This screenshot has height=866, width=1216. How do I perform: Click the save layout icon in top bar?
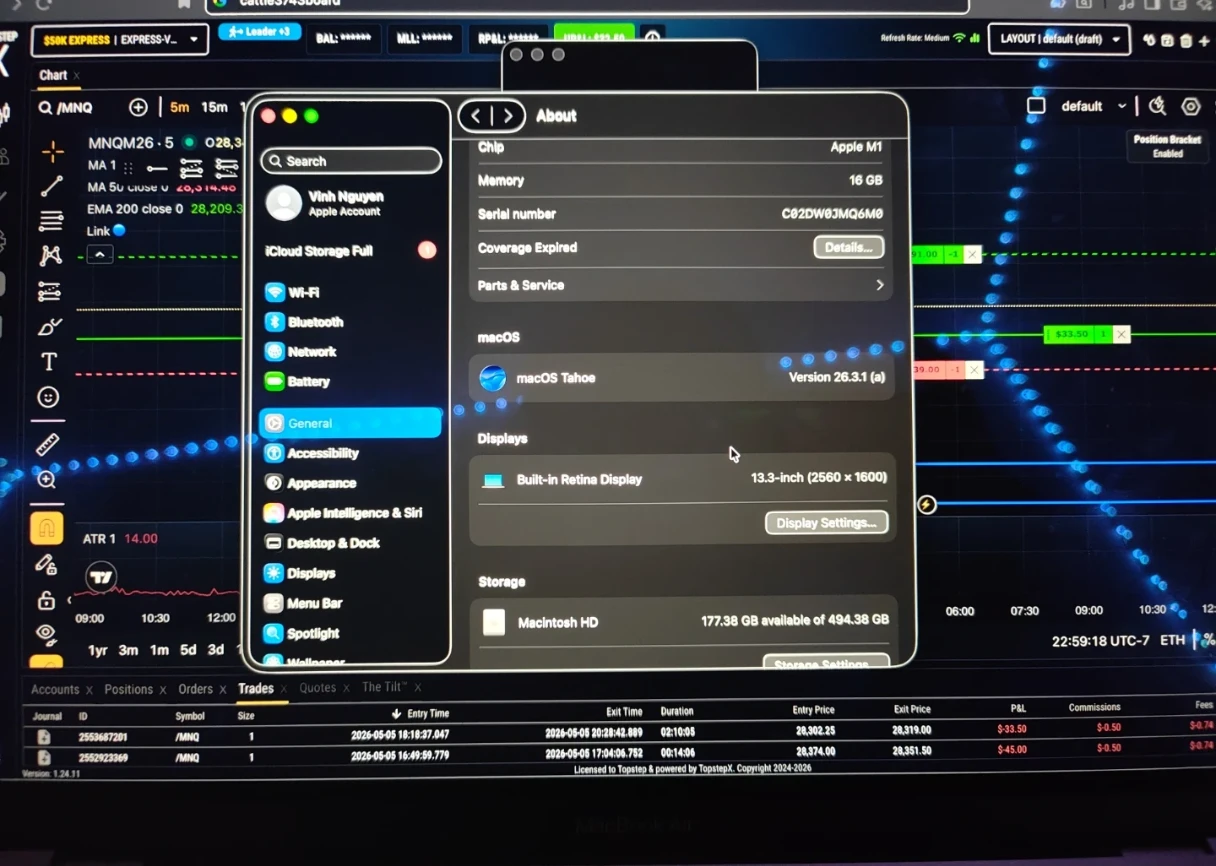[1167, 40]
